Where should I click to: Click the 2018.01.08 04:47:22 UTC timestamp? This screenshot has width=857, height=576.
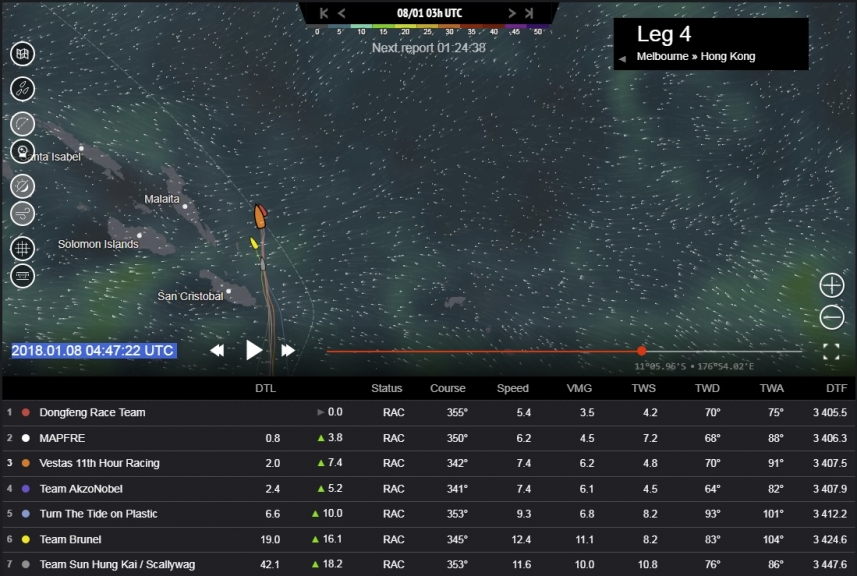[x=93, y=350]
